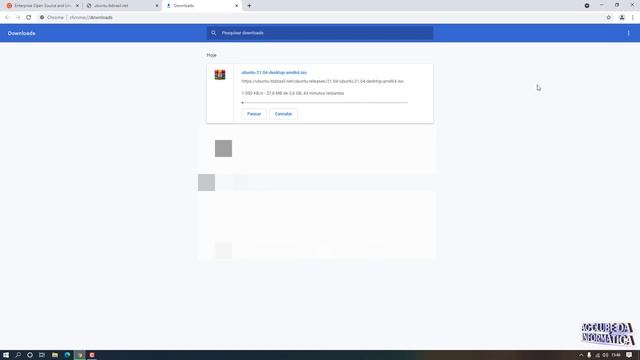Click the search magnifier in the Downloads bar
640x360 pixels.
tap(213, 33)
